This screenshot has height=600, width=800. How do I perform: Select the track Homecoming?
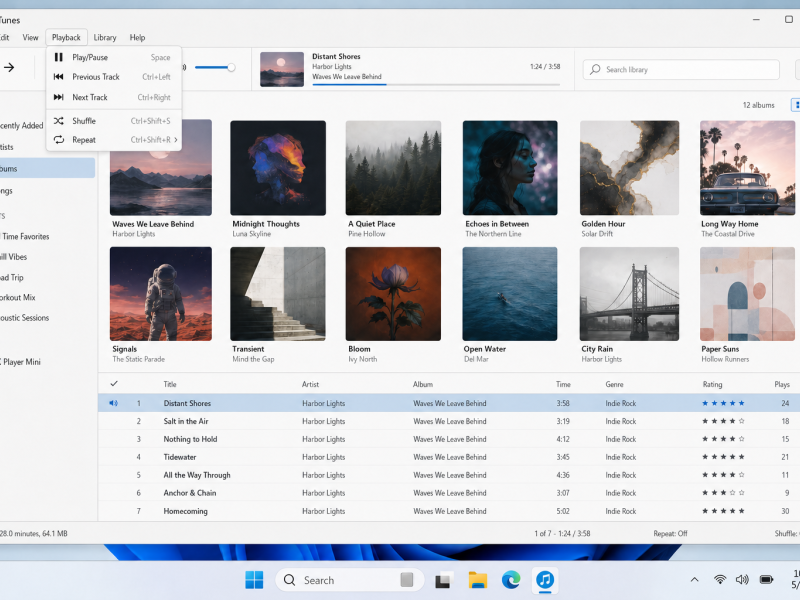(449, 511)
